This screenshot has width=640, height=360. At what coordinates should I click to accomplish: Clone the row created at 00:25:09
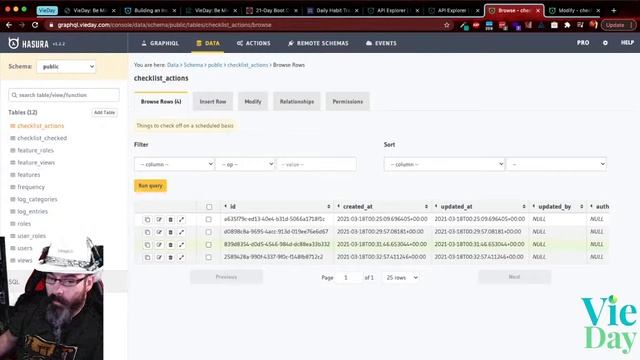[x=147, y=220]
